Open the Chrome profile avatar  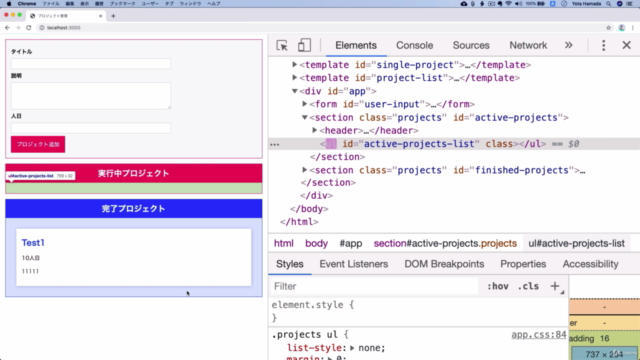pos(622,28)
